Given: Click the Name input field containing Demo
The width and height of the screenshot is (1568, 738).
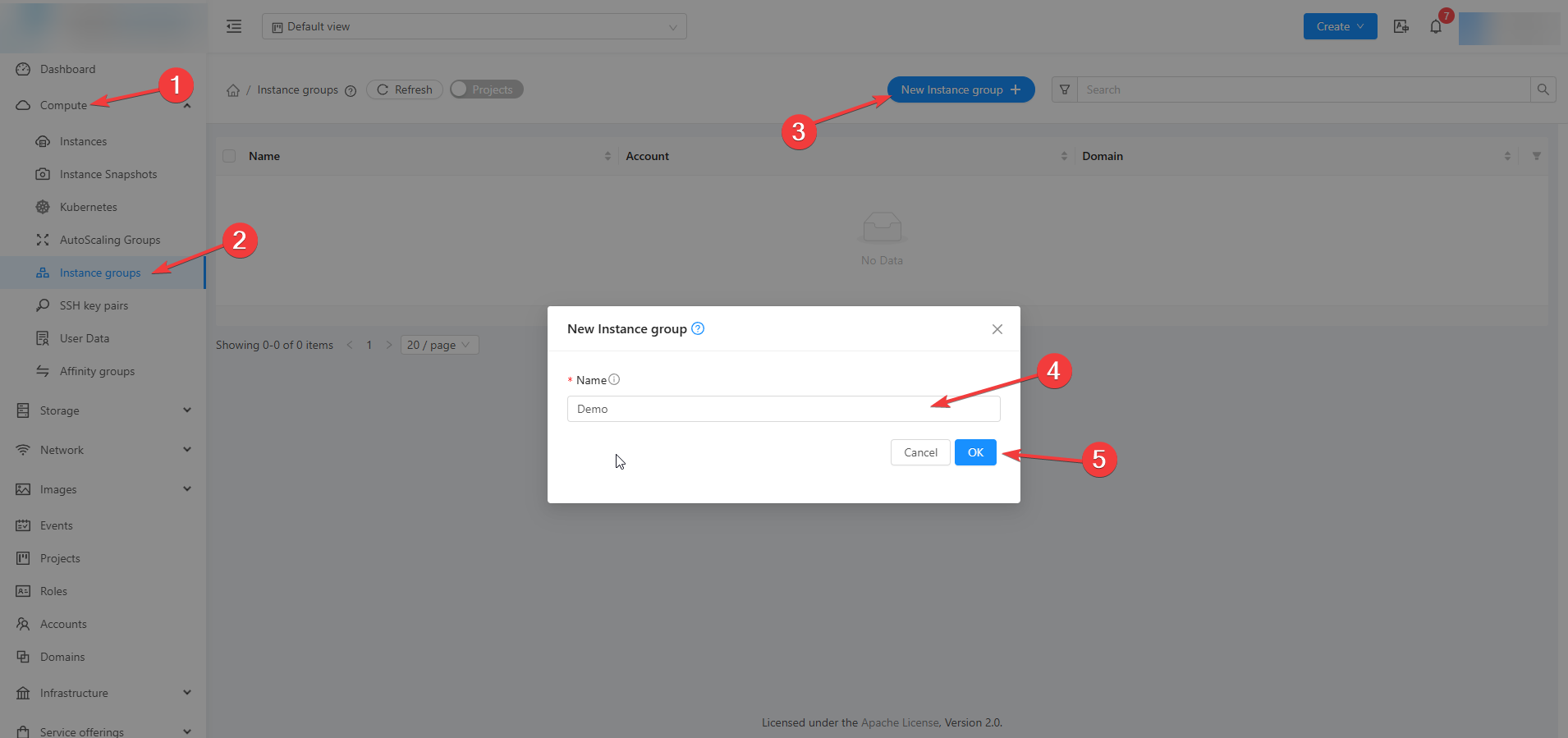Looking at the screenshot, I should click(x=782, y=409).
